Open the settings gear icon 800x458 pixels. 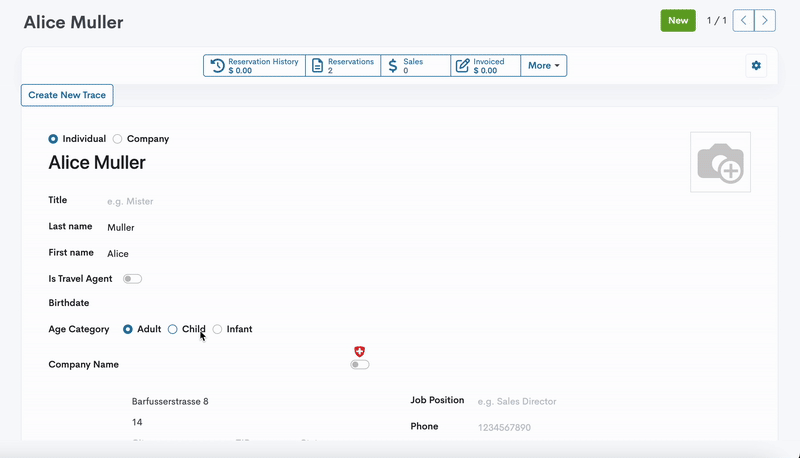pos(756,66)
